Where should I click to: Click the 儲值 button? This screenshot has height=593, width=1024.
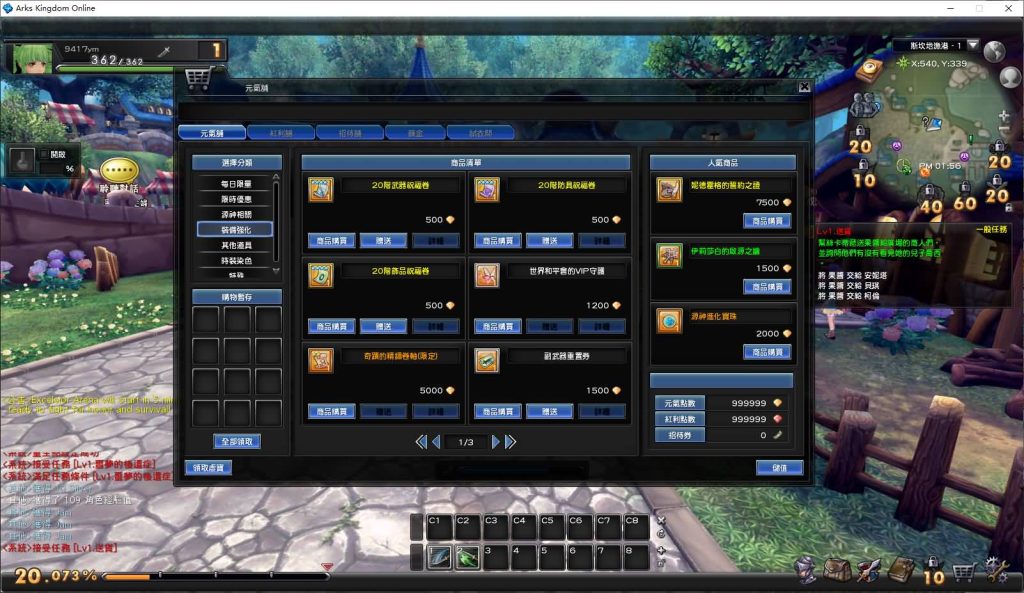click(779, 467)
